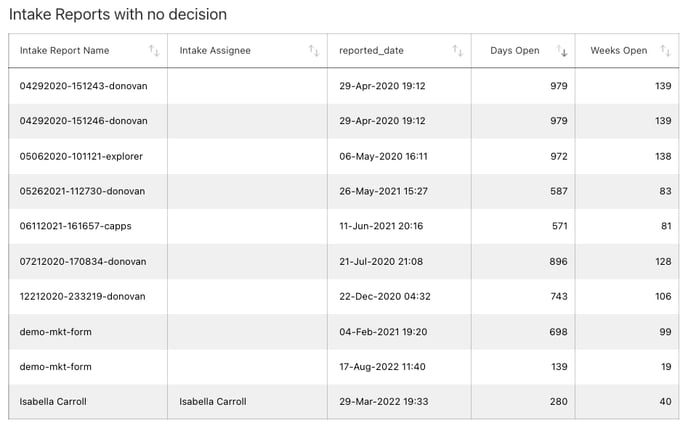Click sort arrows icon in Intake Report Name header
688x436 pixels.
[x=154, y=51]
